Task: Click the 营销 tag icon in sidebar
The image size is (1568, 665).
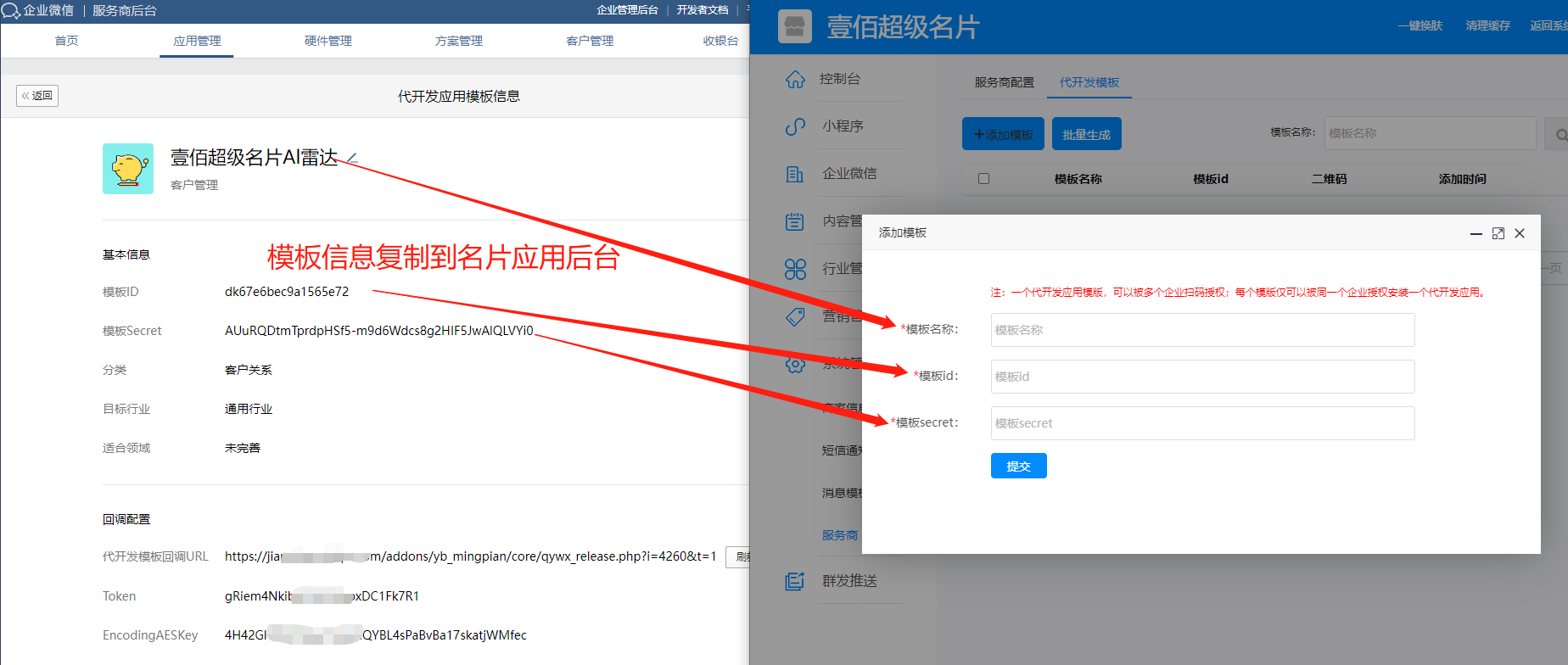Action: 795,316
